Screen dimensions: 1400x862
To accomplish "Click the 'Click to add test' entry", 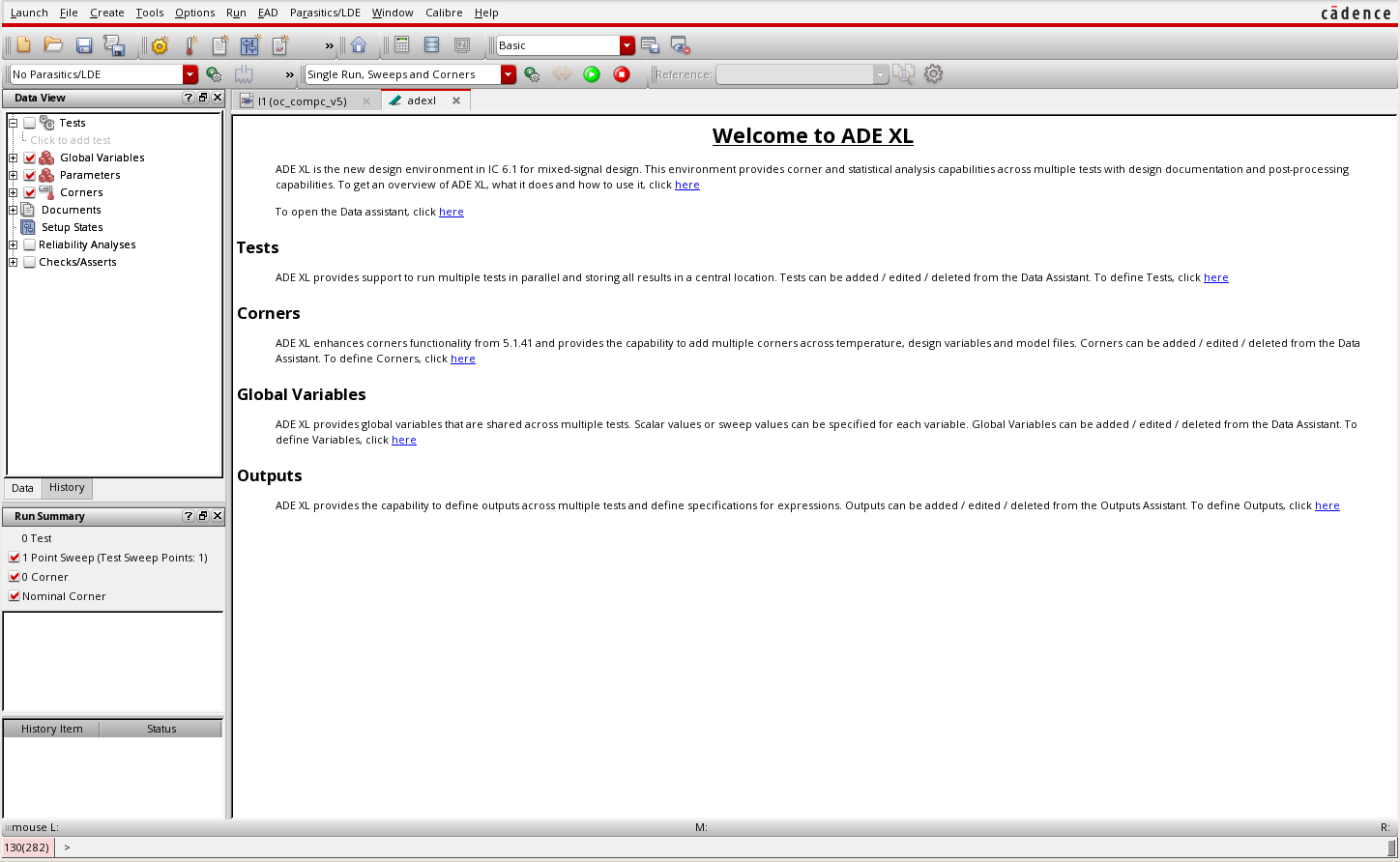I will coord(71,140).
